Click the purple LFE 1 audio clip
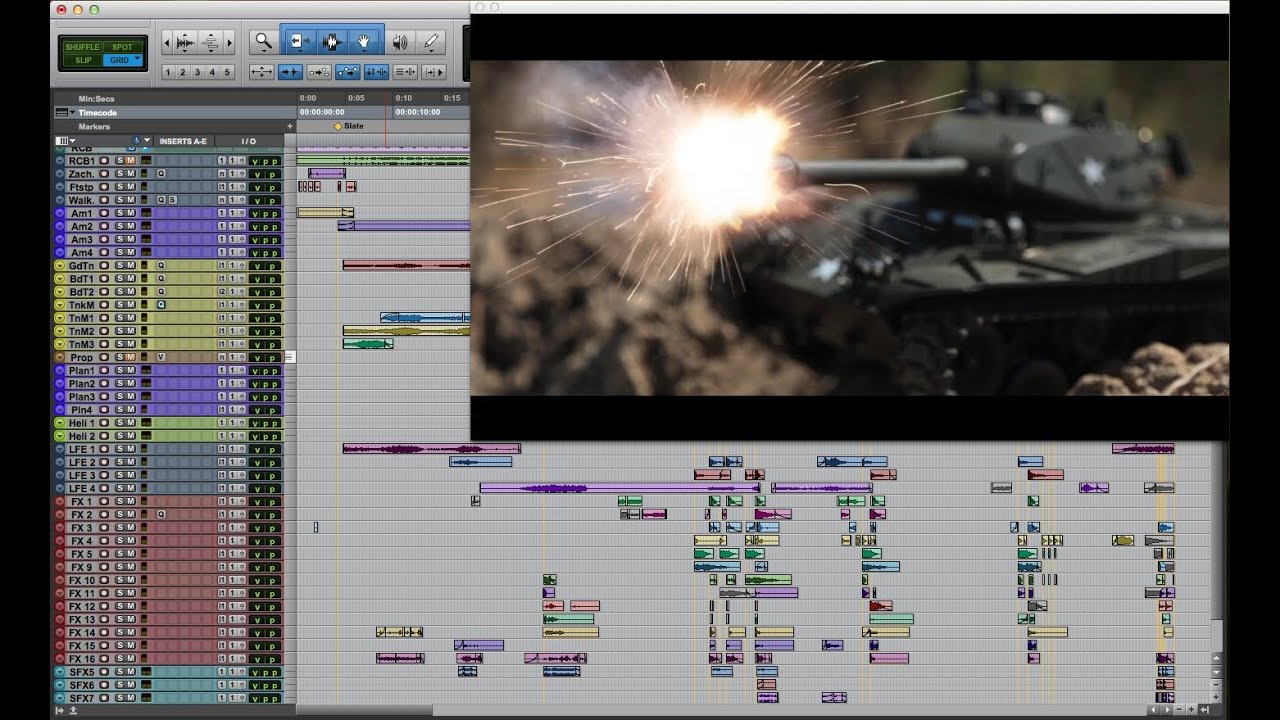1280x720 pixels. 431,449
